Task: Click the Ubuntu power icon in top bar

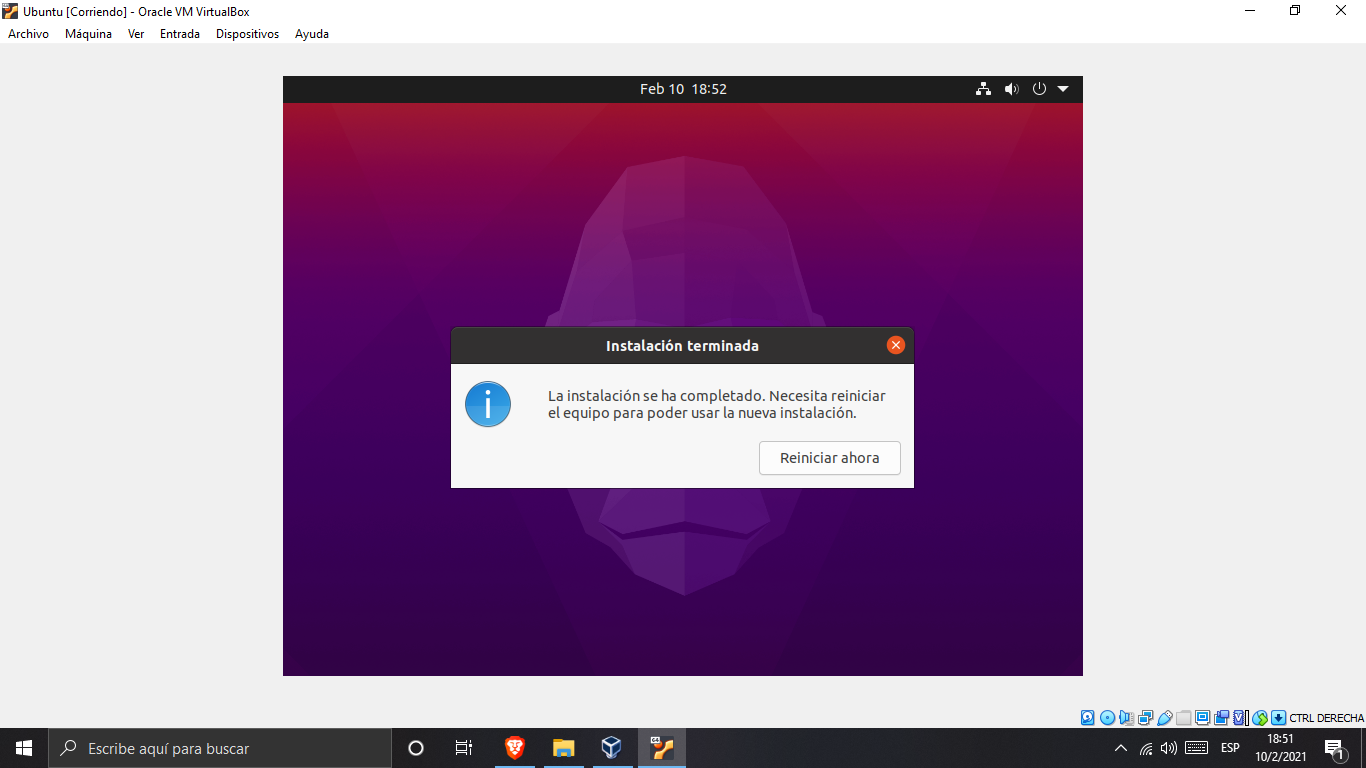Action: tap(1039, 89)
